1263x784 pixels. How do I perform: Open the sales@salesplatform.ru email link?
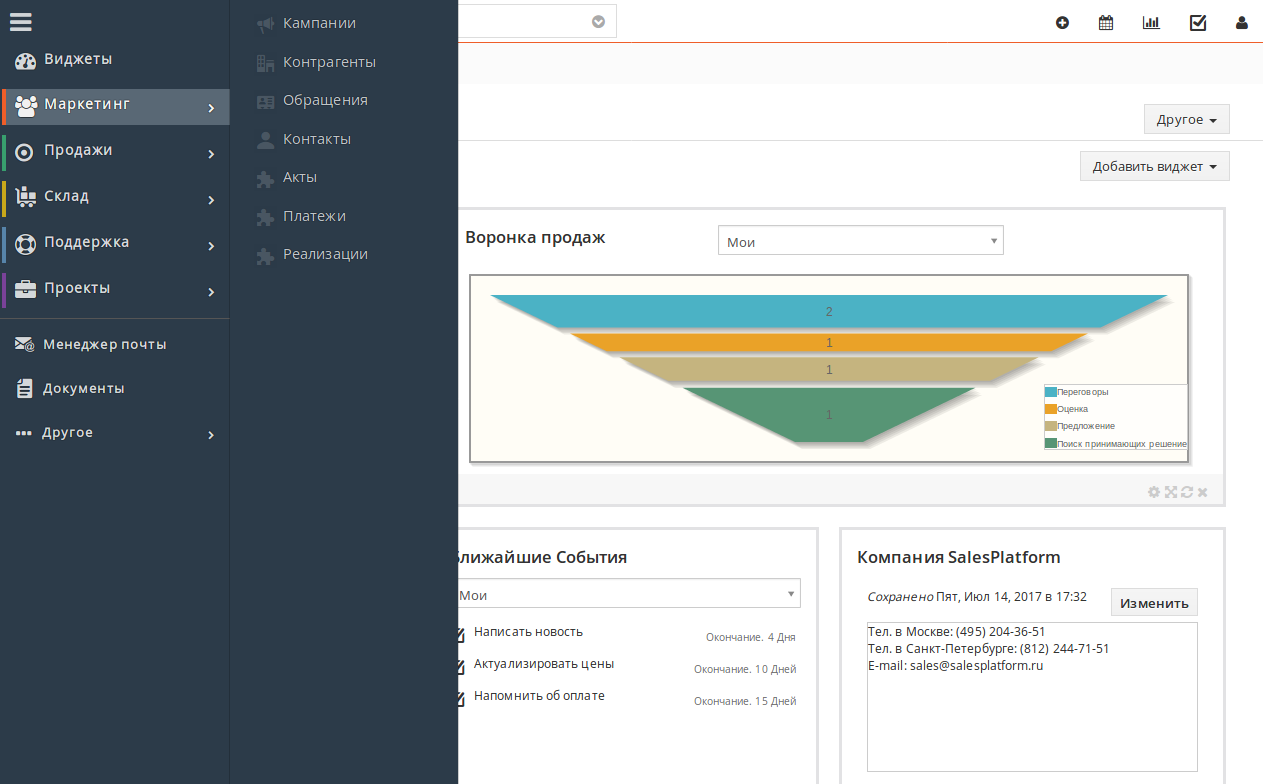click(x=976, y=665)
